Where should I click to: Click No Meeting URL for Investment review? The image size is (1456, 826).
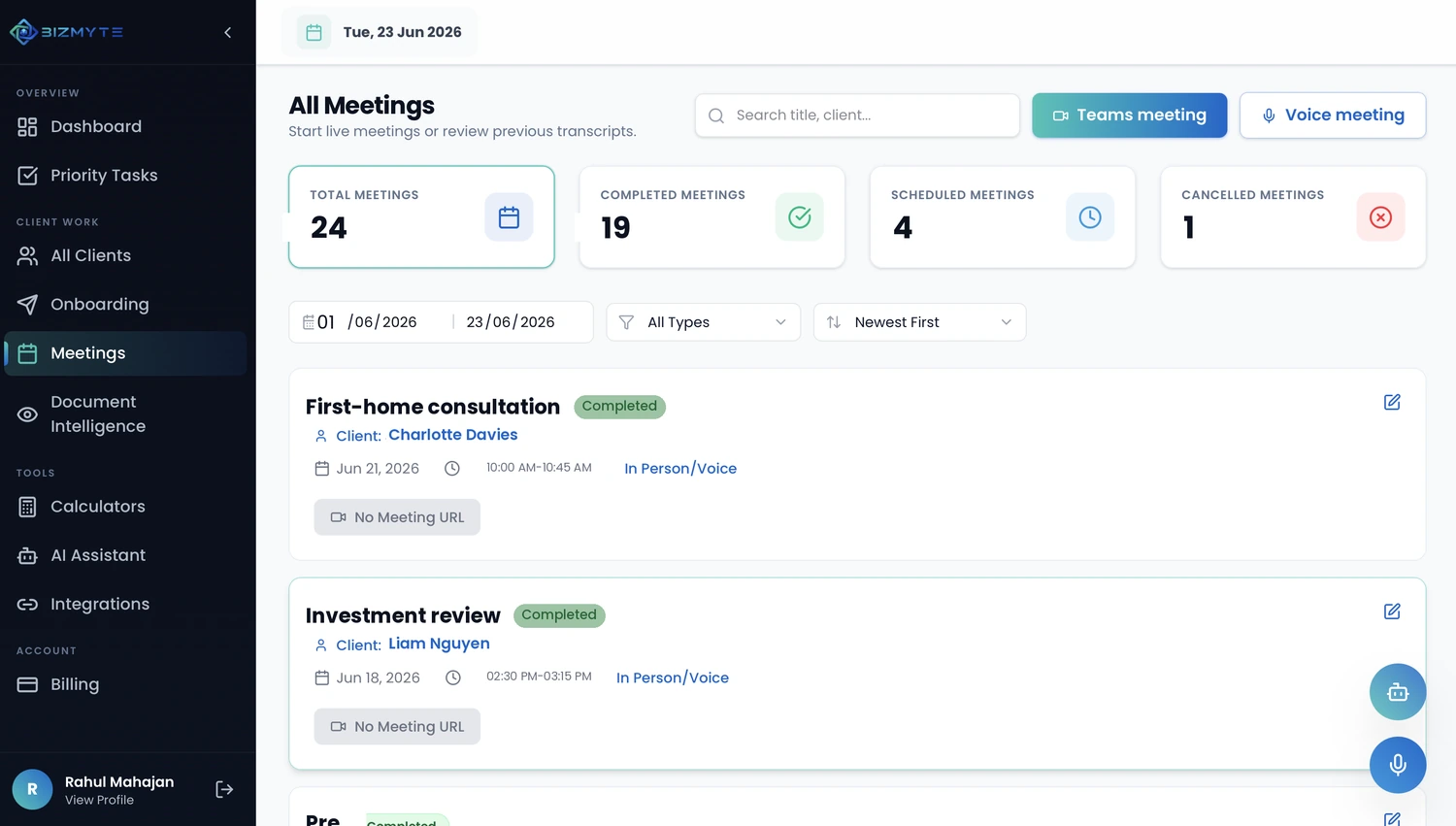coord(397,726)
